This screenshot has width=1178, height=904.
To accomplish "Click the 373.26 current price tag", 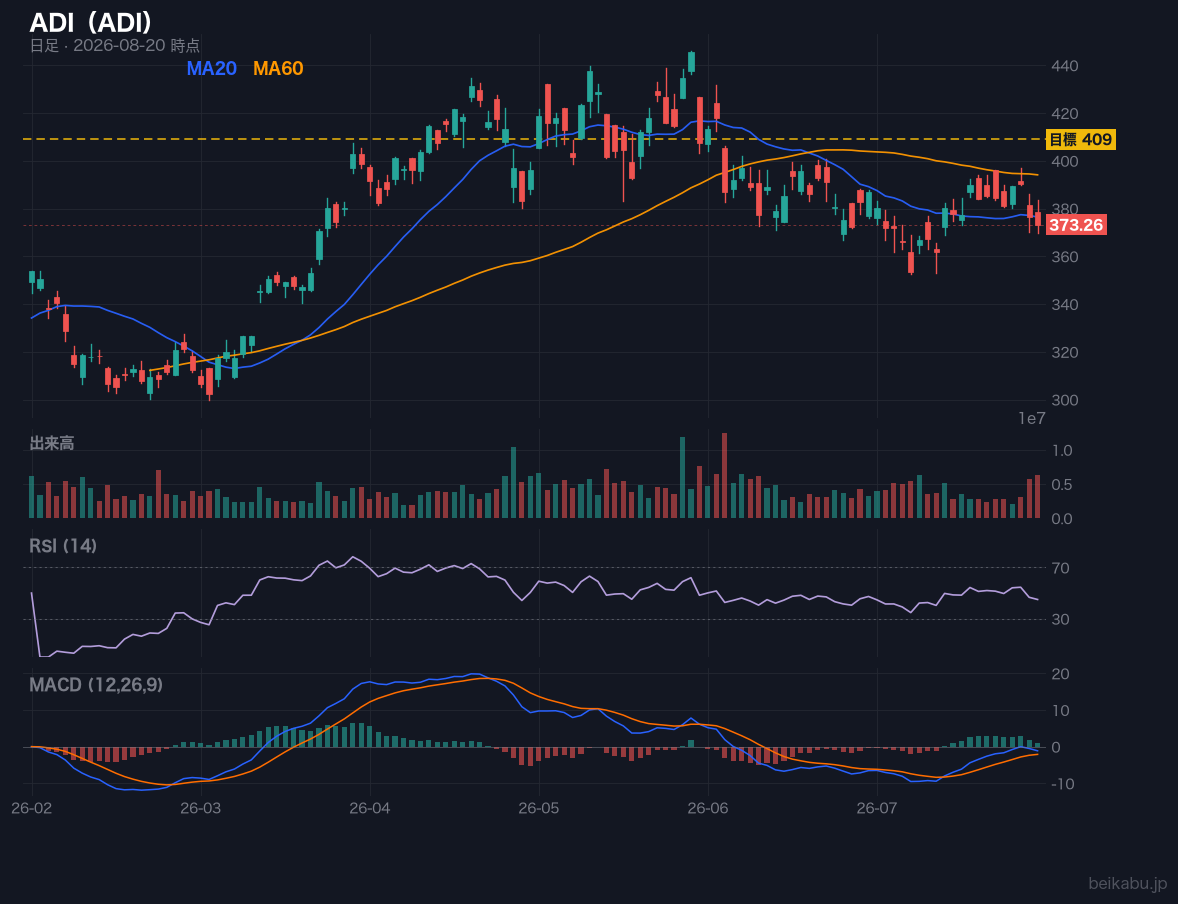I will point(1076,225).
